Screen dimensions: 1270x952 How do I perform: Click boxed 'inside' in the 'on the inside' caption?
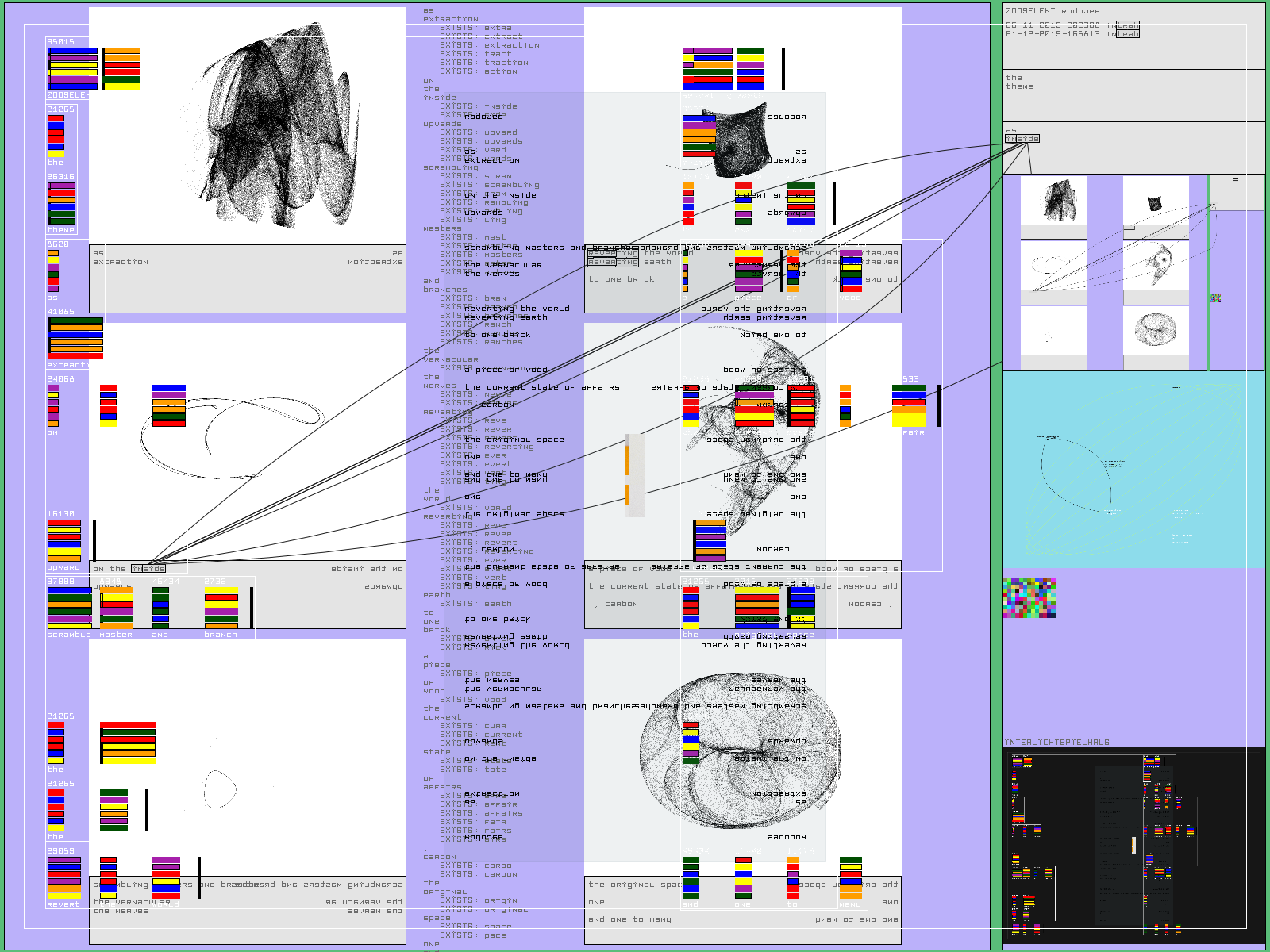[x=148, y=569]
